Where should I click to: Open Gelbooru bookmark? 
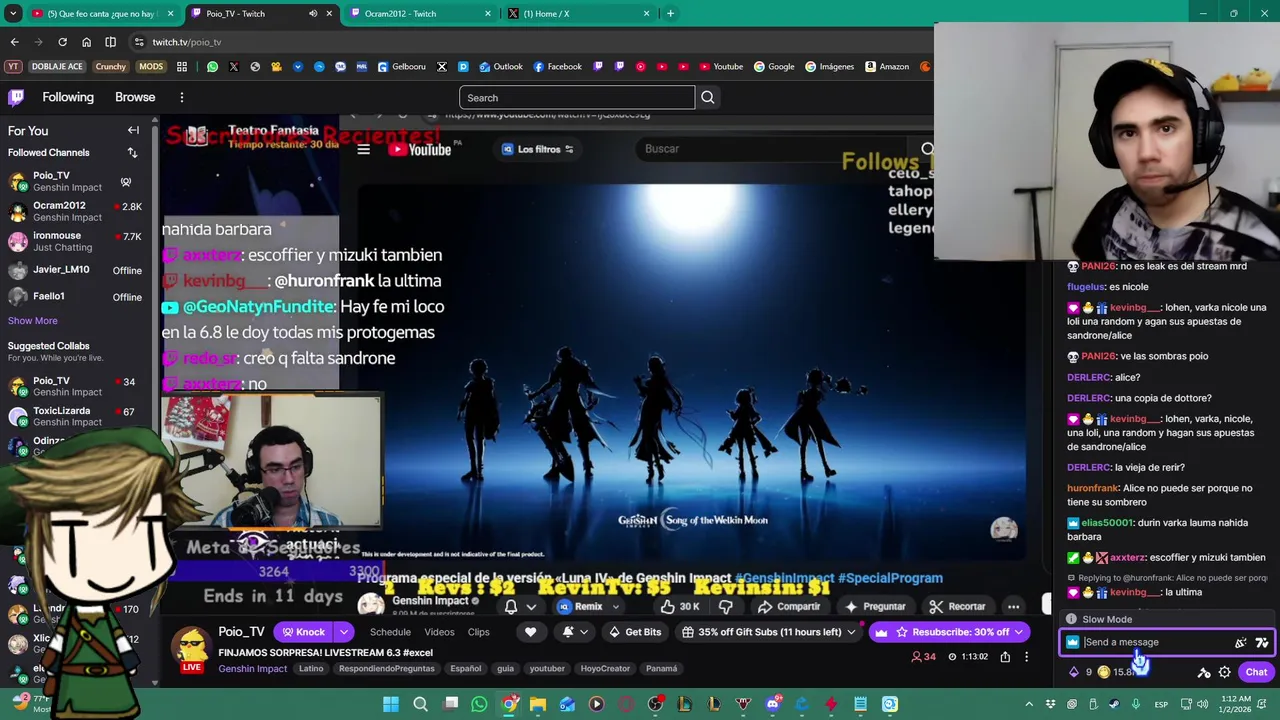click(x=401, y=66)
